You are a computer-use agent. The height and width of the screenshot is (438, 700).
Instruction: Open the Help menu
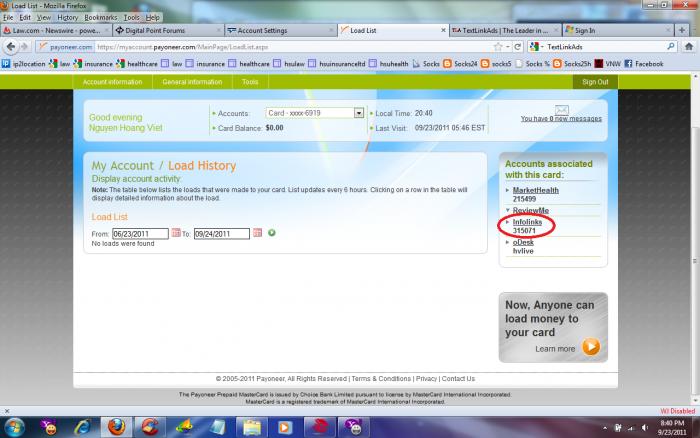(152, 17)
